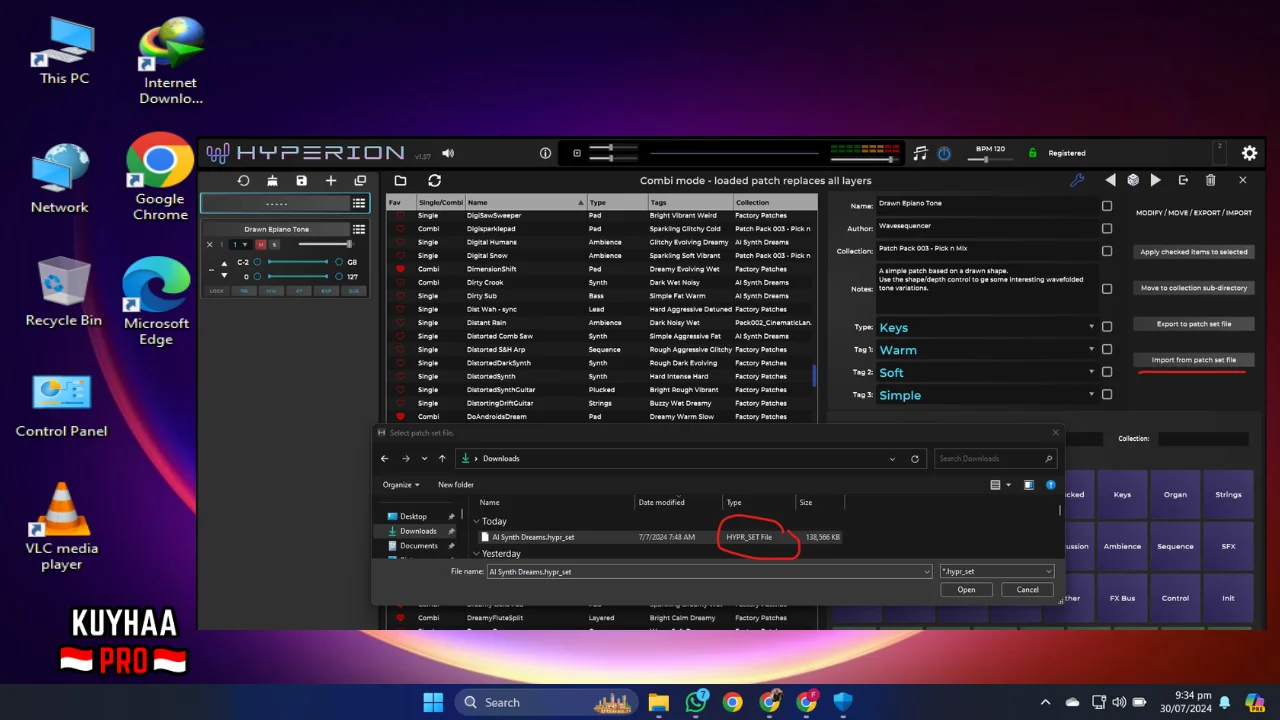Click Strings category tile
1280x720 pixels.
click(1228, 494)
